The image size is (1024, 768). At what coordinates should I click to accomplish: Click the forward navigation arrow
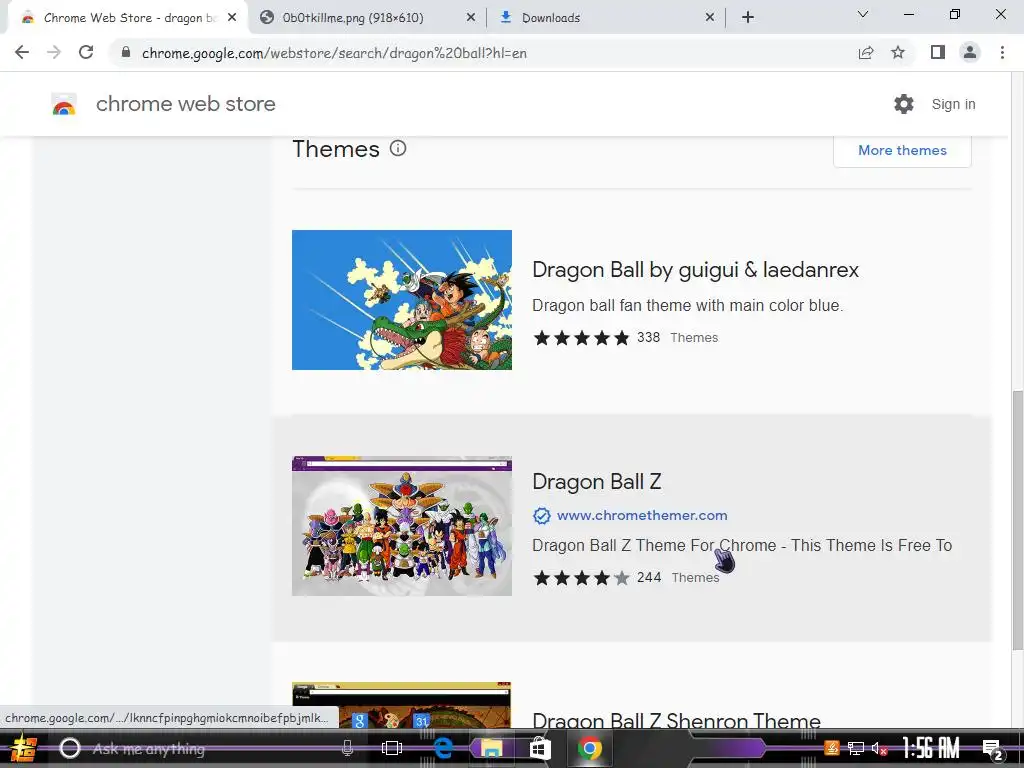54,52
